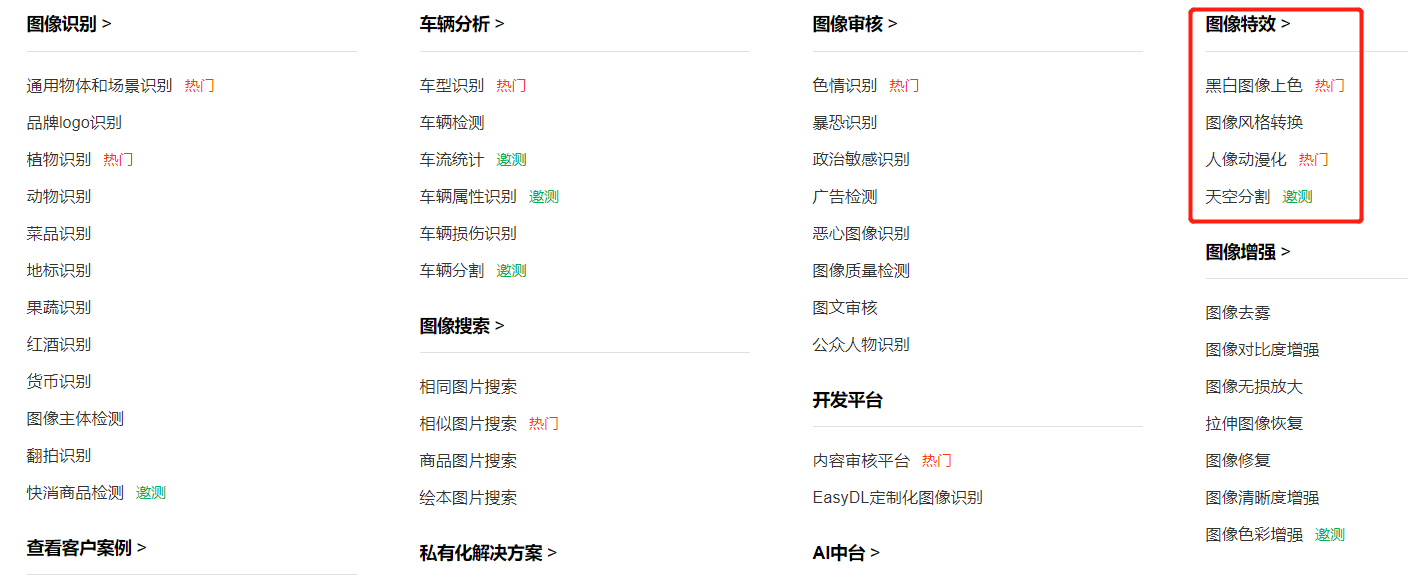Open the 图像搜索 category heading

pos(462,326)
